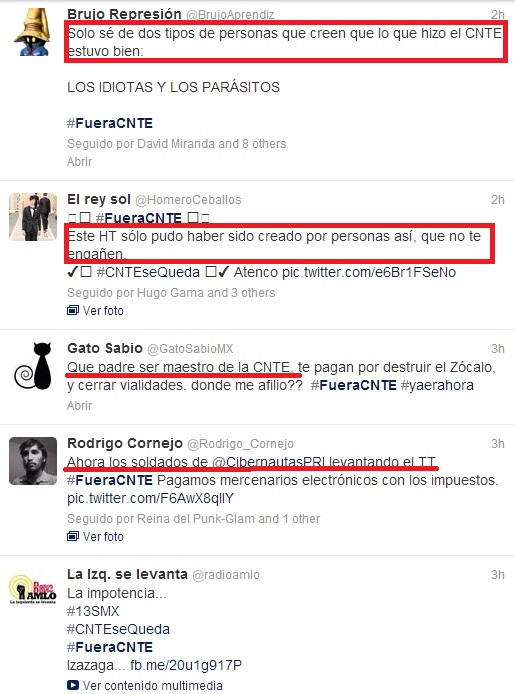Expand Gato Sabio's tweet with Abrir

pos(80,405)
